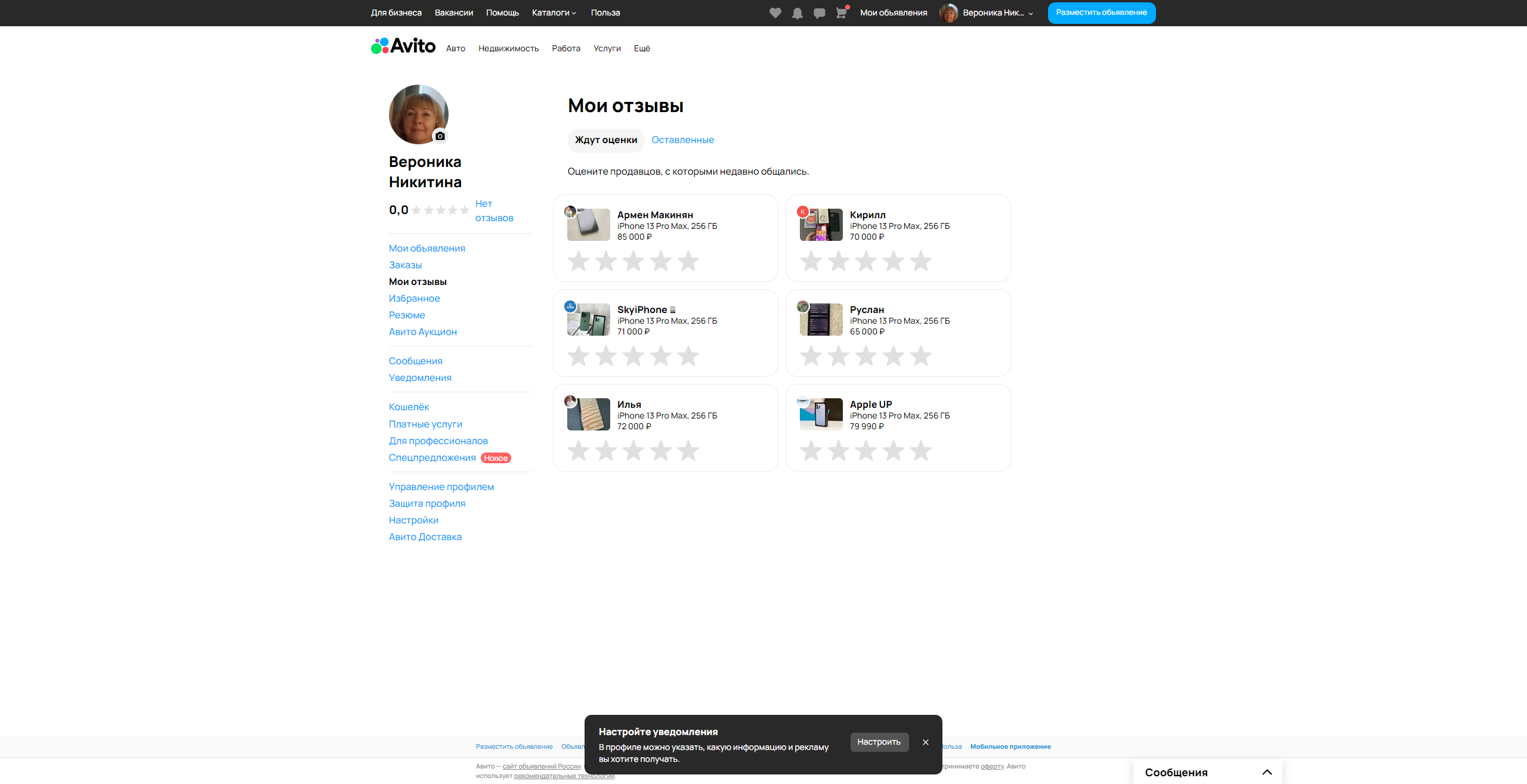Open messages speech bubble icon in header

(x=819, y=13)
